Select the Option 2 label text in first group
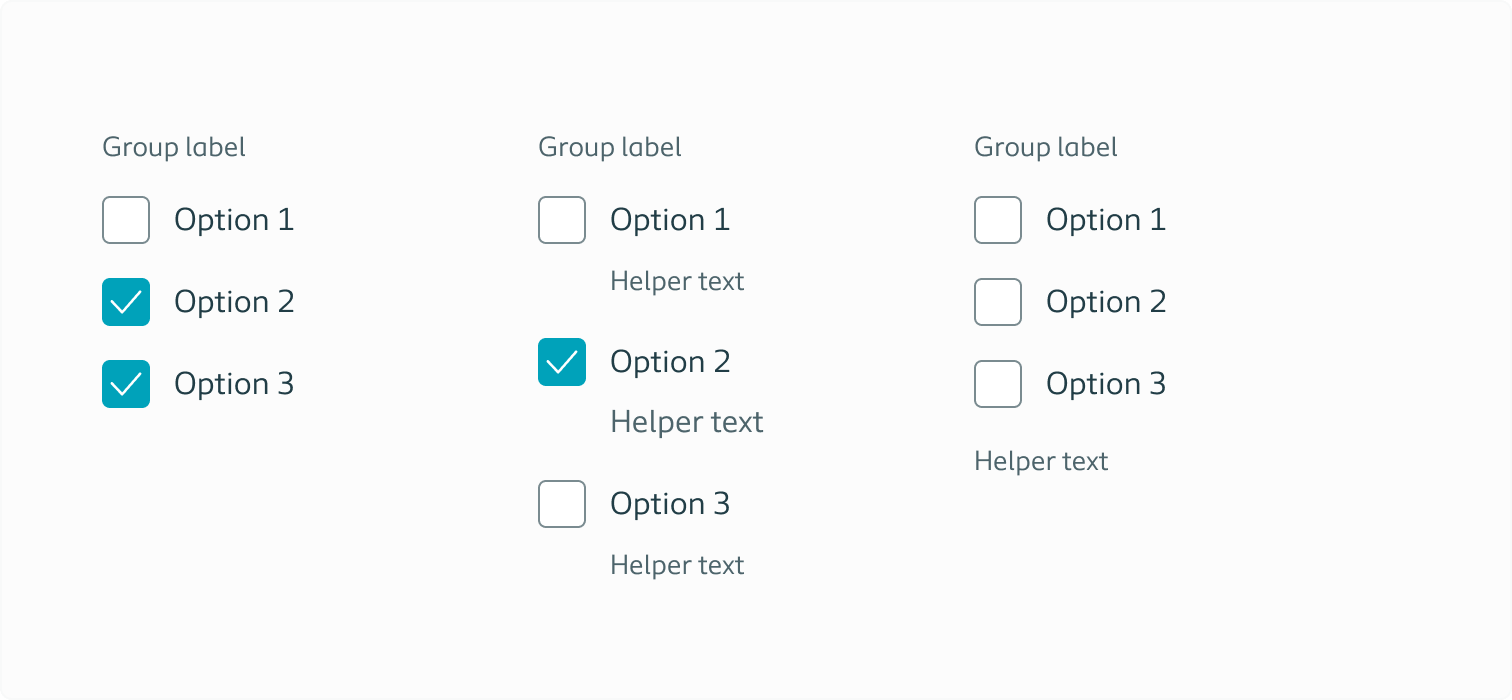The height and width of the screenshot is (700, 1512). point(234,301)
